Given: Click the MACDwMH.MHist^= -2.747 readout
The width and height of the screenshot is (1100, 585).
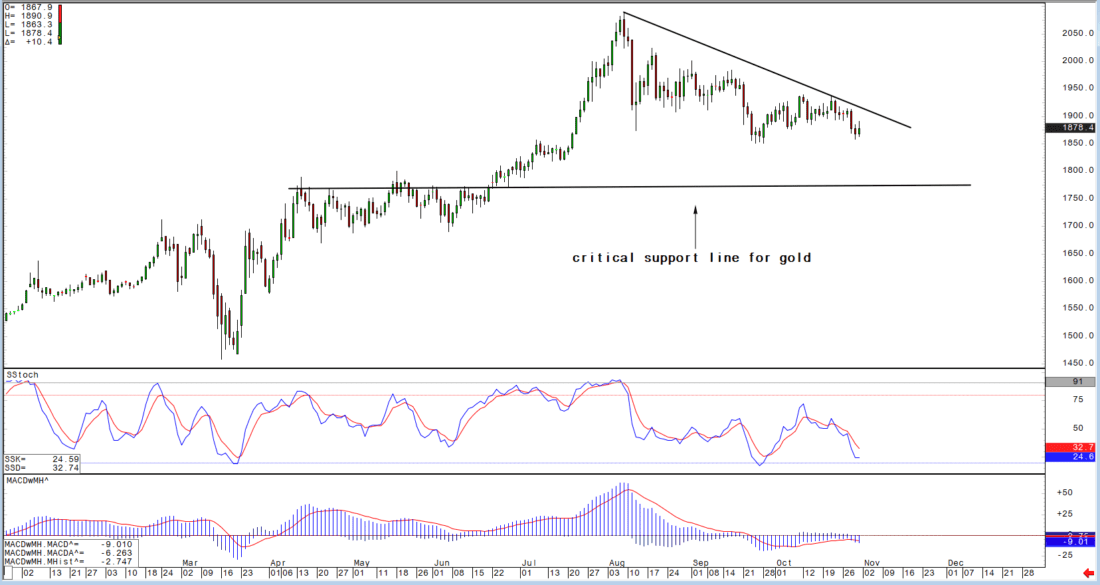Looking at the screenshot, I should tap(68, 561).
